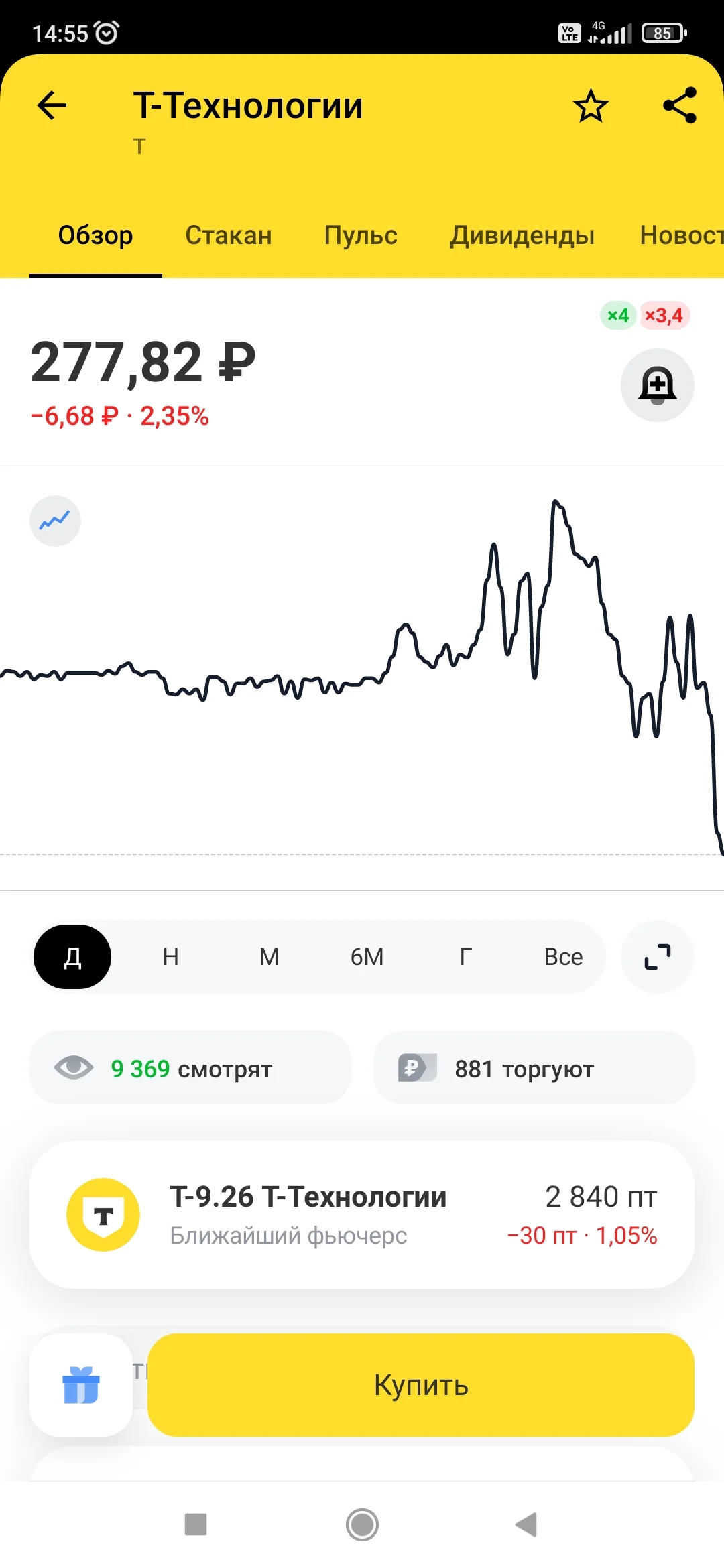The height and width of the screenshot is (1568, 724).
Task: Switch chart type with line icon
Action: [x=55, y=521]
